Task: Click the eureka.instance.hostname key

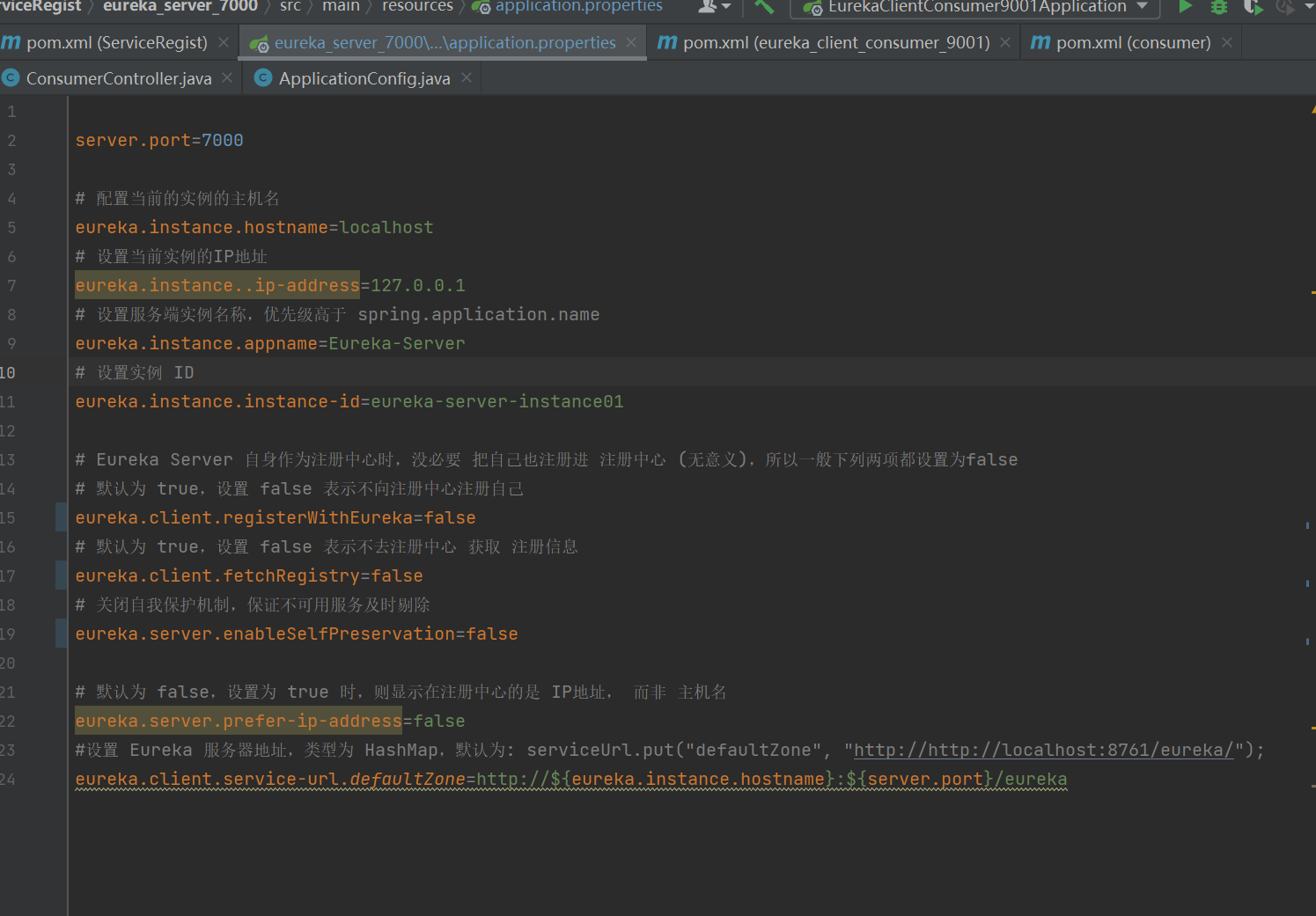Action: 202,228
